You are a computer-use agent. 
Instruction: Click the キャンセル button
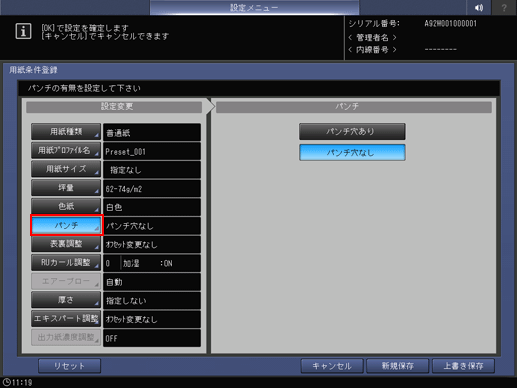[332, 366]
